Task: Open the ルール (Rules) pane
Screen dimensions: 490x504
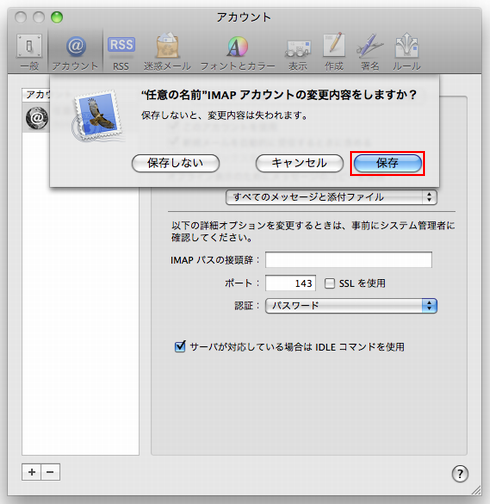Action: click(x=406, y=52)
